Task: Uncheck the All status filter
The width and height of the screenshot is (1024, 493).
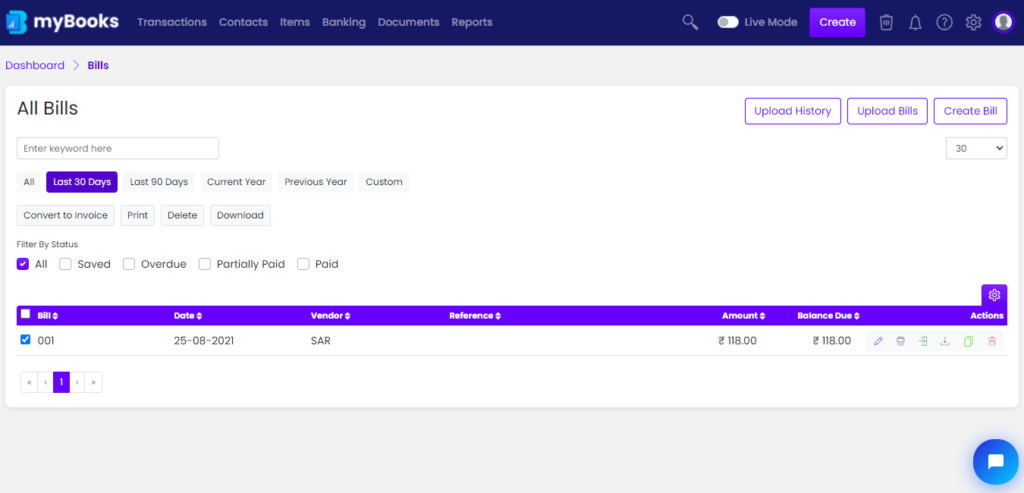Action: click(x=23, y=264)
